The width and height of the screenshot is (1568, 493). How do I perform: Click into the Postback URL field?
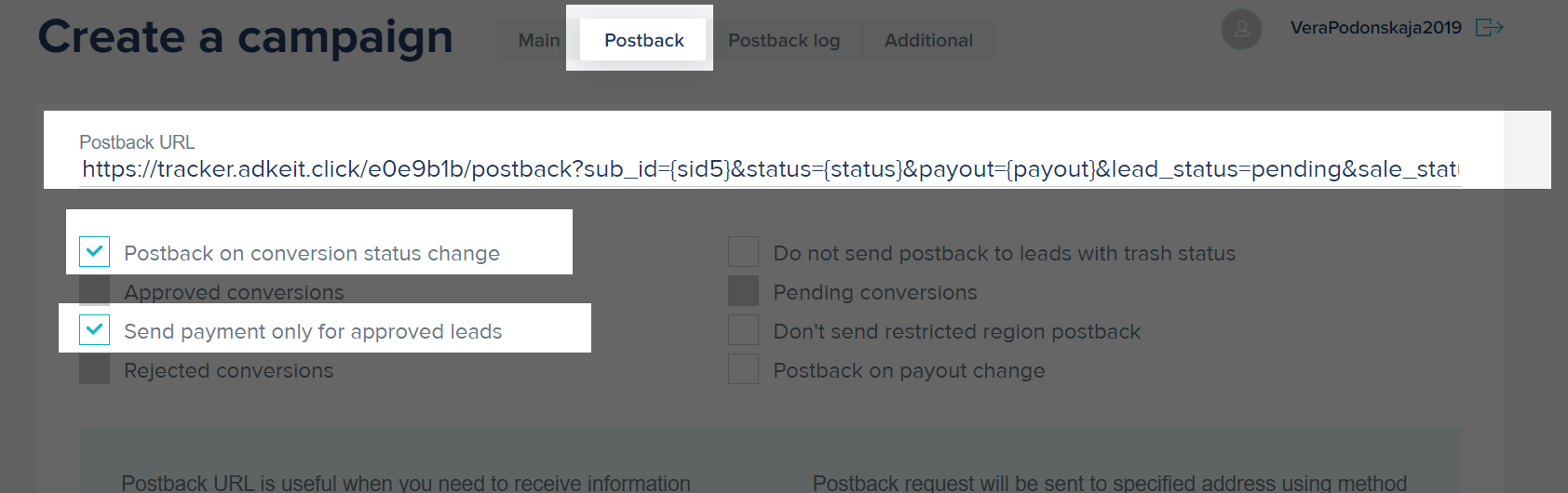770,169
